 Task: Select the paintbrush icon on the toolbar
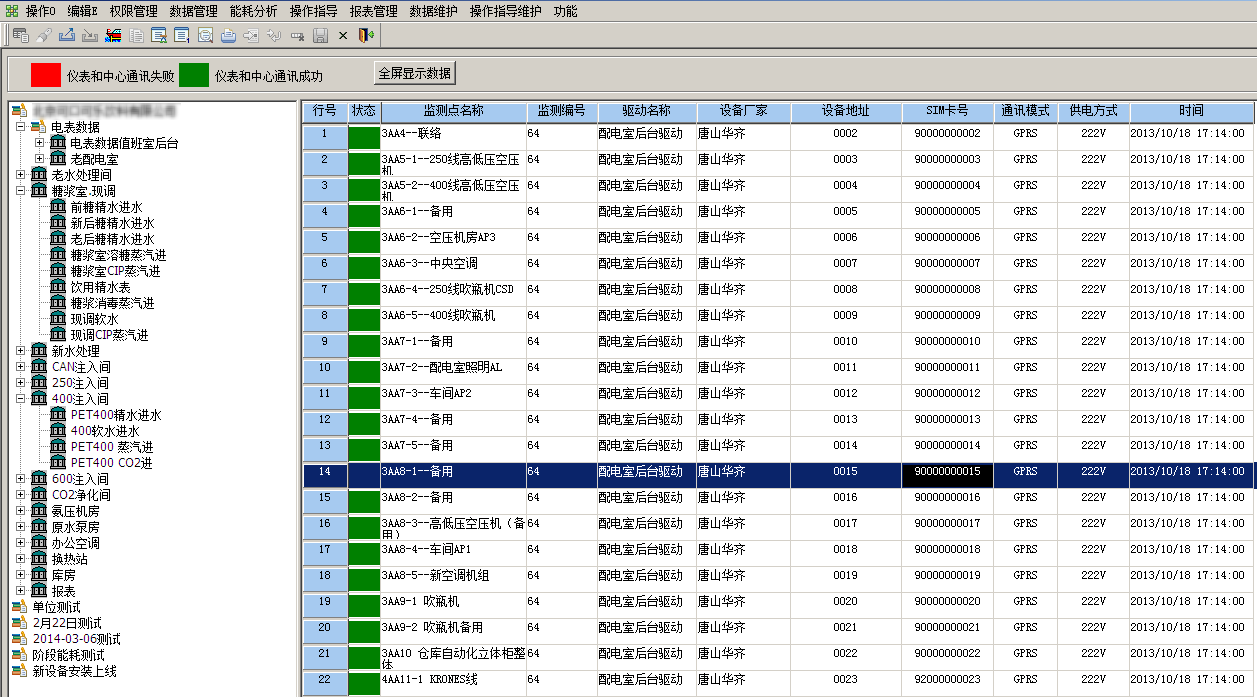click(x=46, y=36)
